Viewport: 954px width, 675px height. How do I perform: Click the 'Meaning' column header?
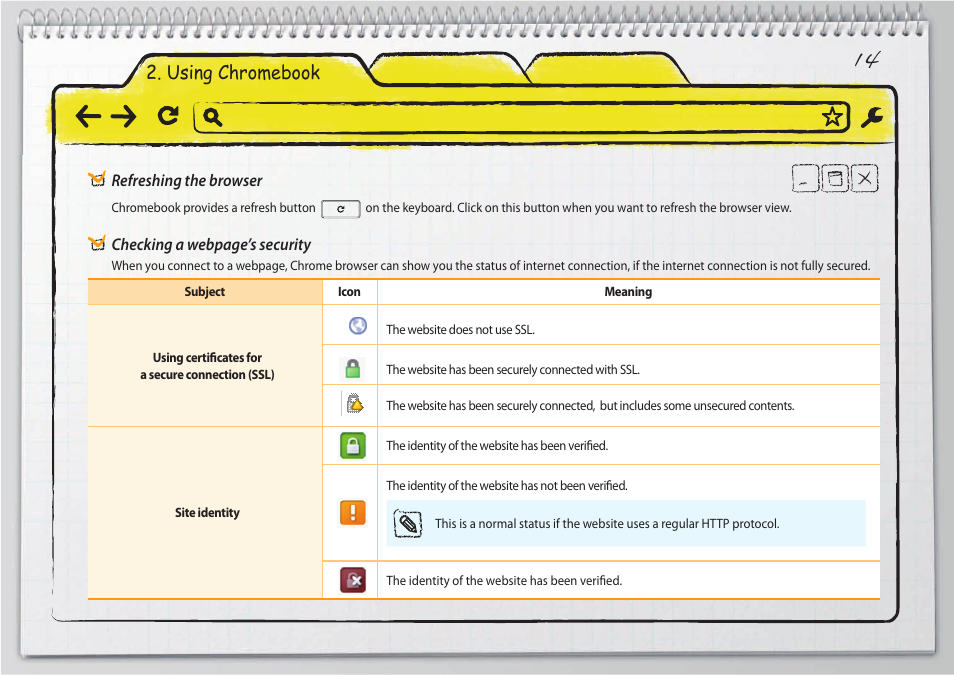(x=628, y=292)
